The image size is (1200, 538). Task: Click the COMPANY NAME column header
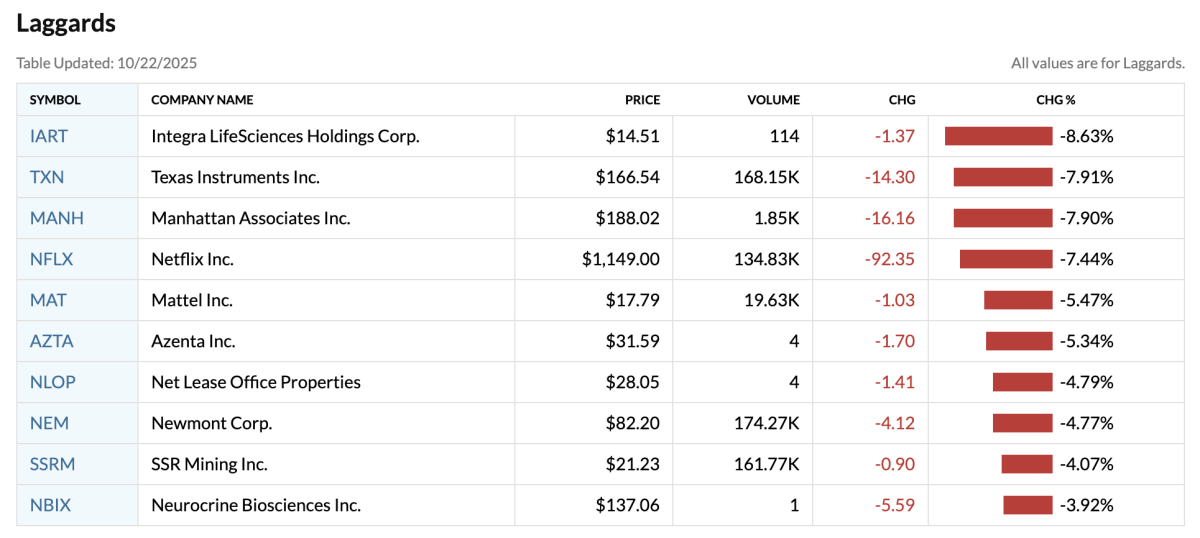202,100
